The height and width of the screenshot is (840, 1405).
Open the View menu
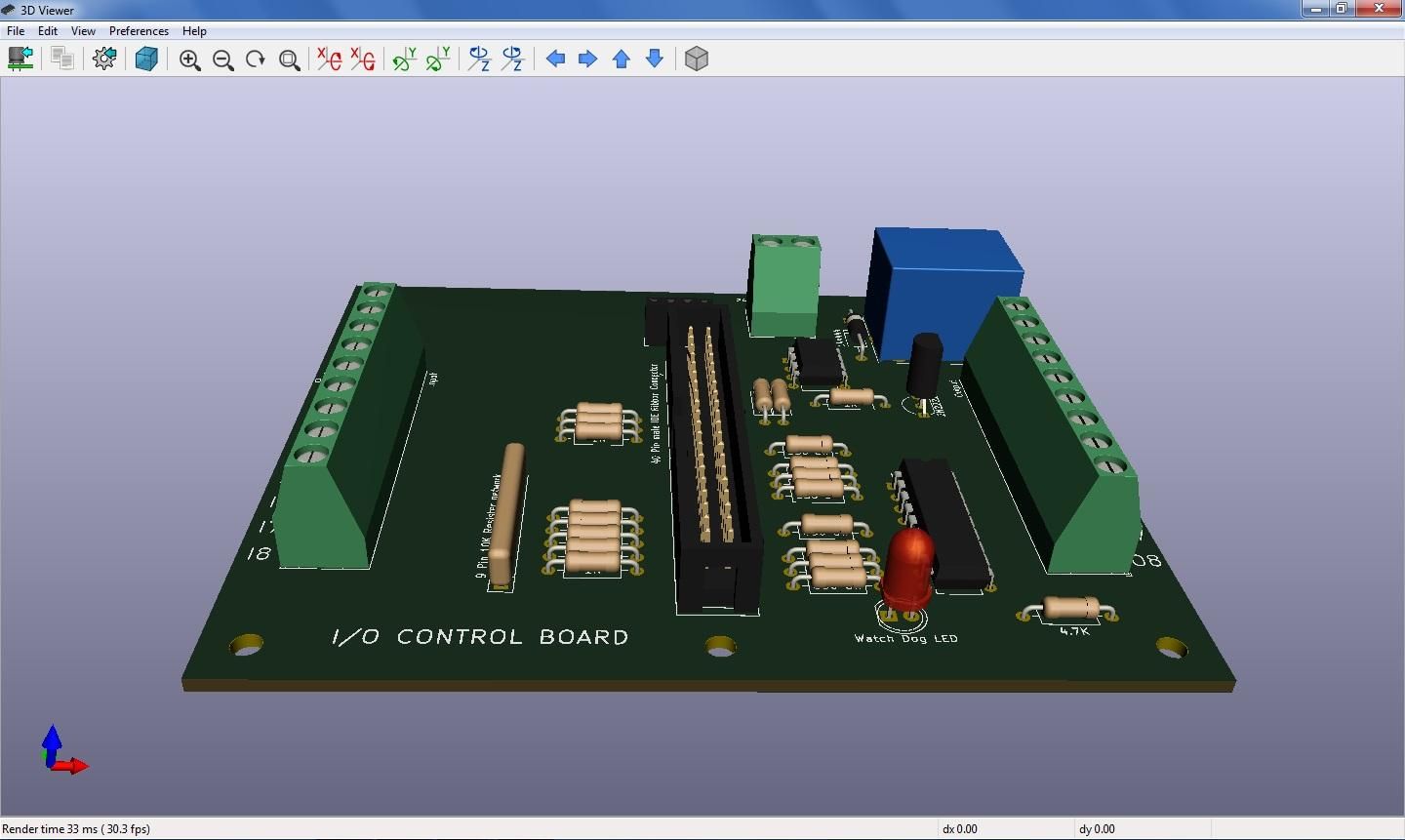[x=83, y=30]
